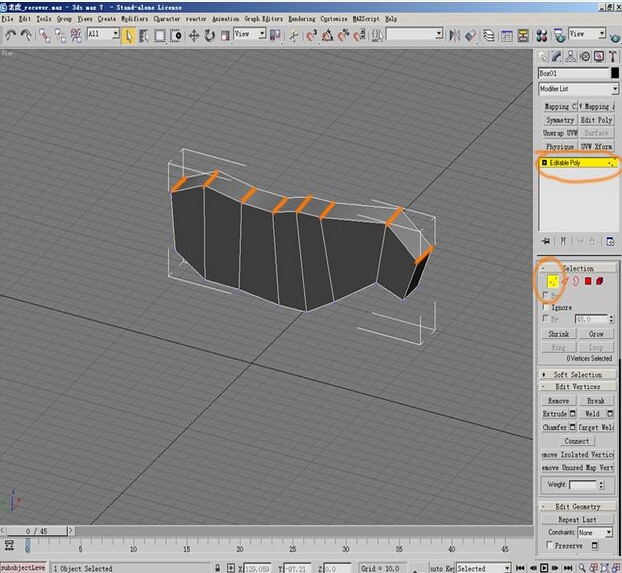The height and width of the screenshot is (573, 622).
Task: Open the Graph Editors menu
Action: point(263,19)
